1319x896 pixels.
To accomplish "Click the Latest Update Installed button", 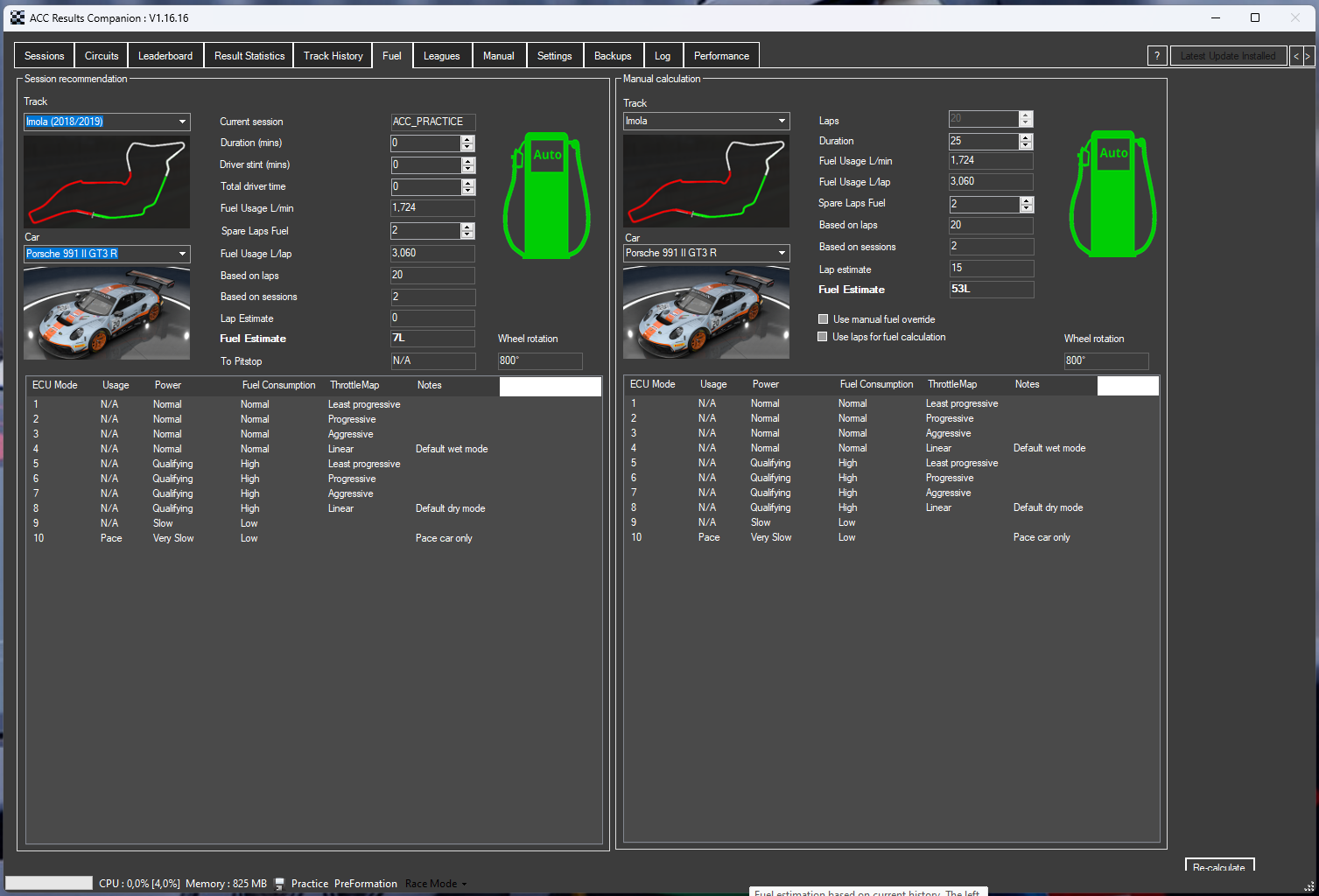I will tap(1228, 56).
